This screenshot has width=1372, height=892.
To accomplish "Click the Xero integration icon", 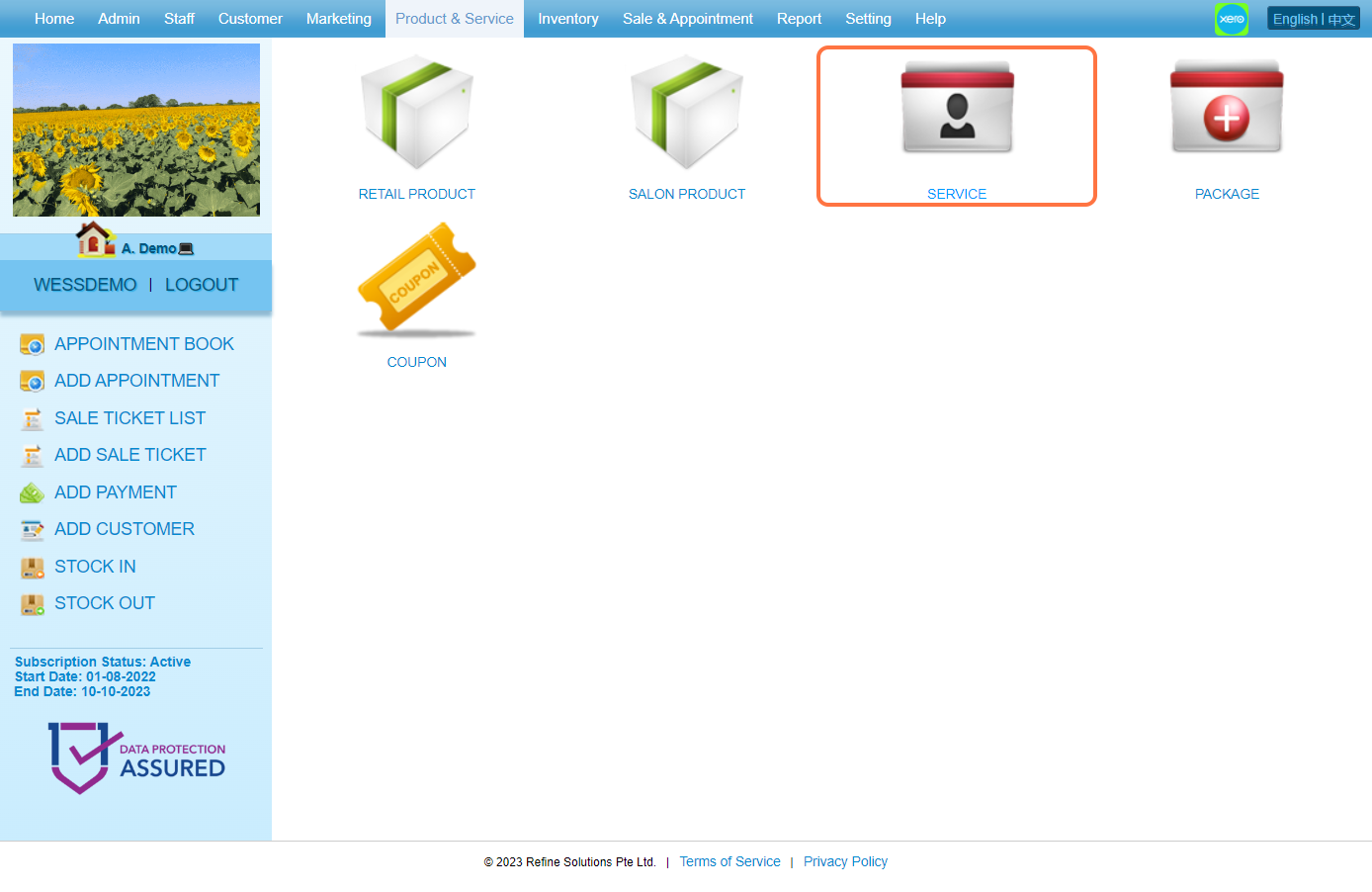I will click(1232, 19).
